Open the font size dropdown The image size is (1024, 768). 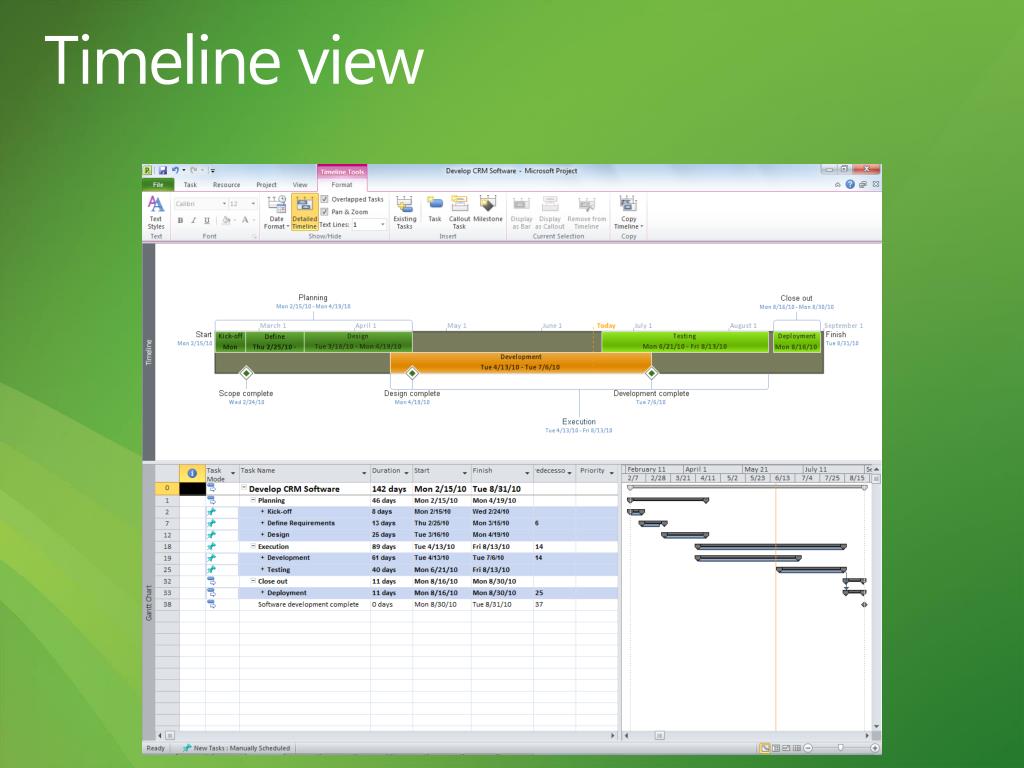tap(253, 204)
